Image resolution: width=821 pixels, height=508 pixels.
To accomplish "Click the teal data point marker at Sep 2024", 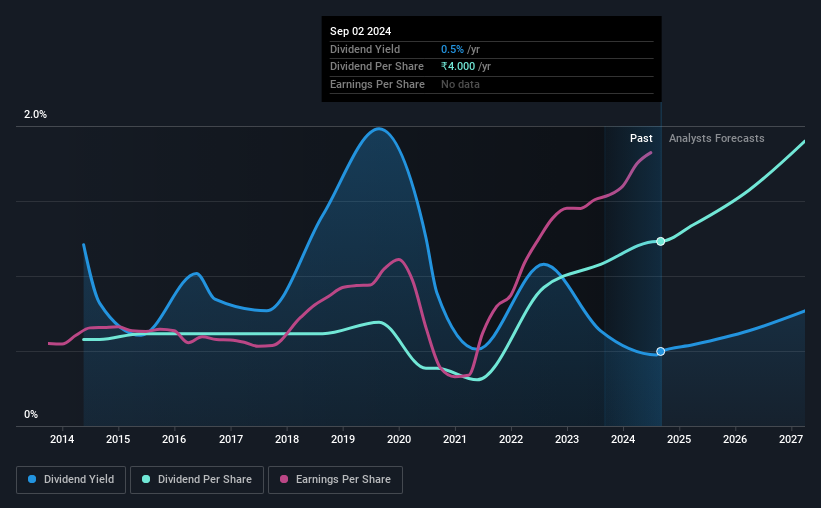I will 661,241.
